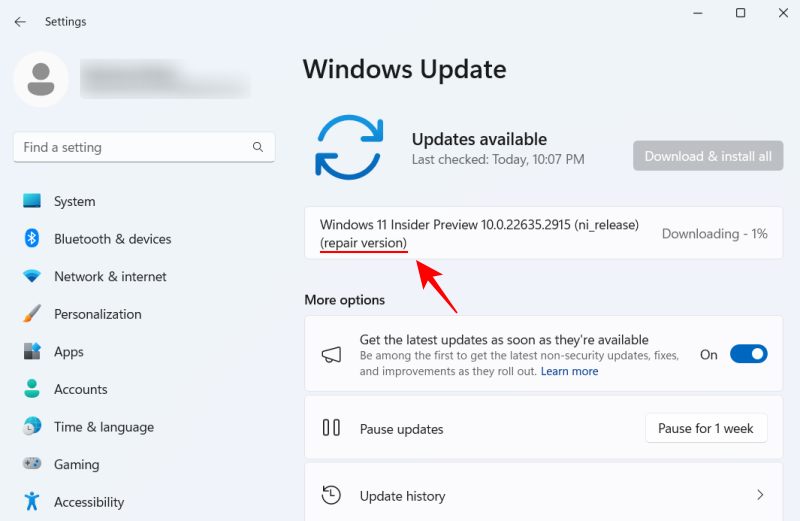This screenshot has width=800, height=521.
Task: Click the Network wifi icon
Action: click(x=32, y=276)
